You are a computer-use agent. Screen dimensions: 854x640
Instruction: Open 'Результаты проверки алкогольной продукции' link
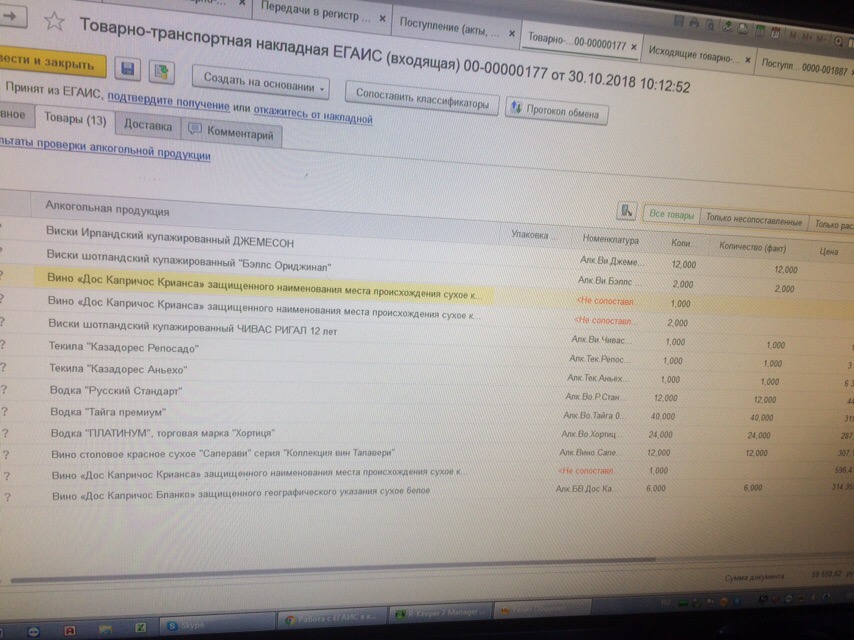coord(105,149)
